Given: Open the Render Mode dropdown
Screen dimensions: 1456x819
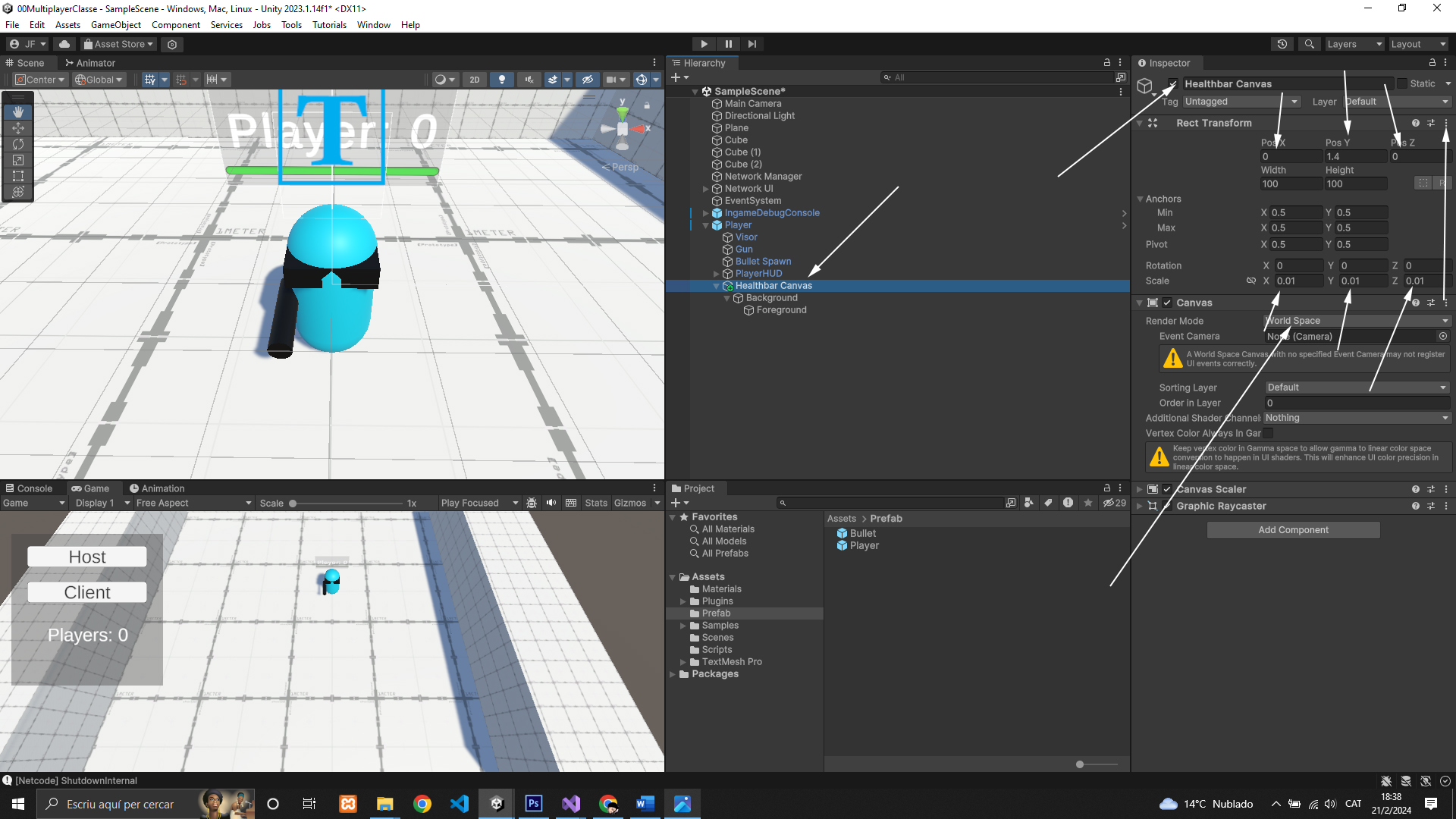Looking at the screenshot, I should (x=1357, y=321).
